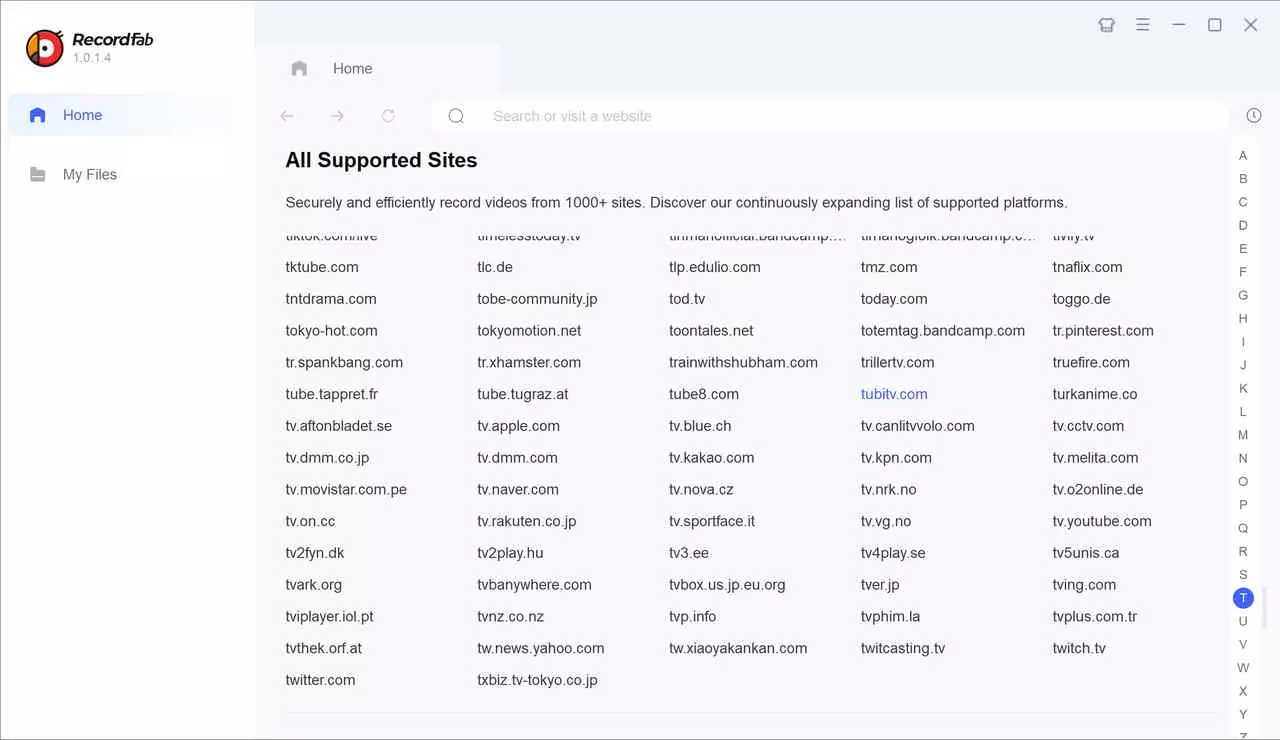
Task: Open tvthek.orf.at link
Action: click(324, 648)
